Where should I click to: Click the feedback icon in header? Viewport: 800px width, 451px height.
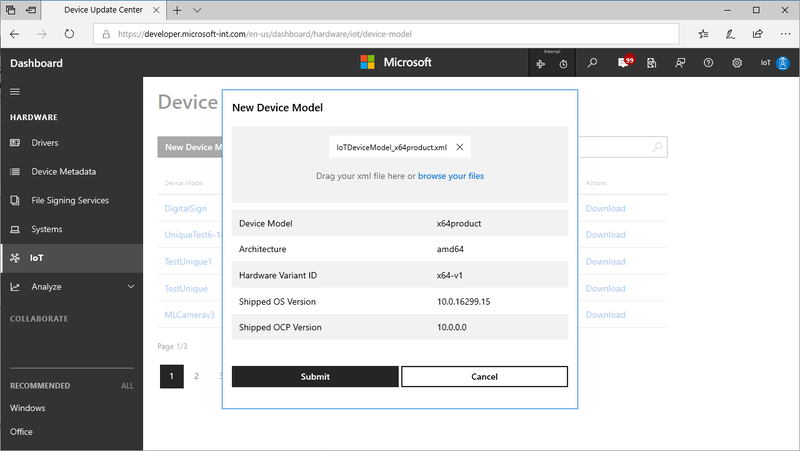pos(680,63)
